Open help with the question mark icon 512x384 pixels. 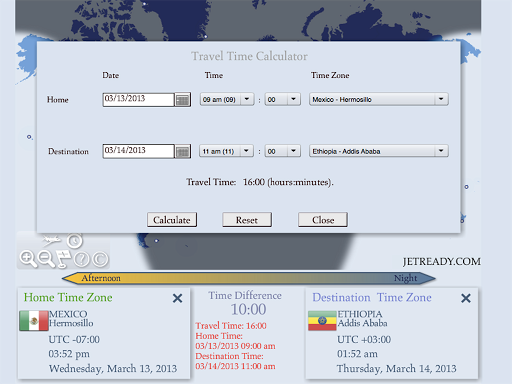pyautogui.click(x=81, y=259)
